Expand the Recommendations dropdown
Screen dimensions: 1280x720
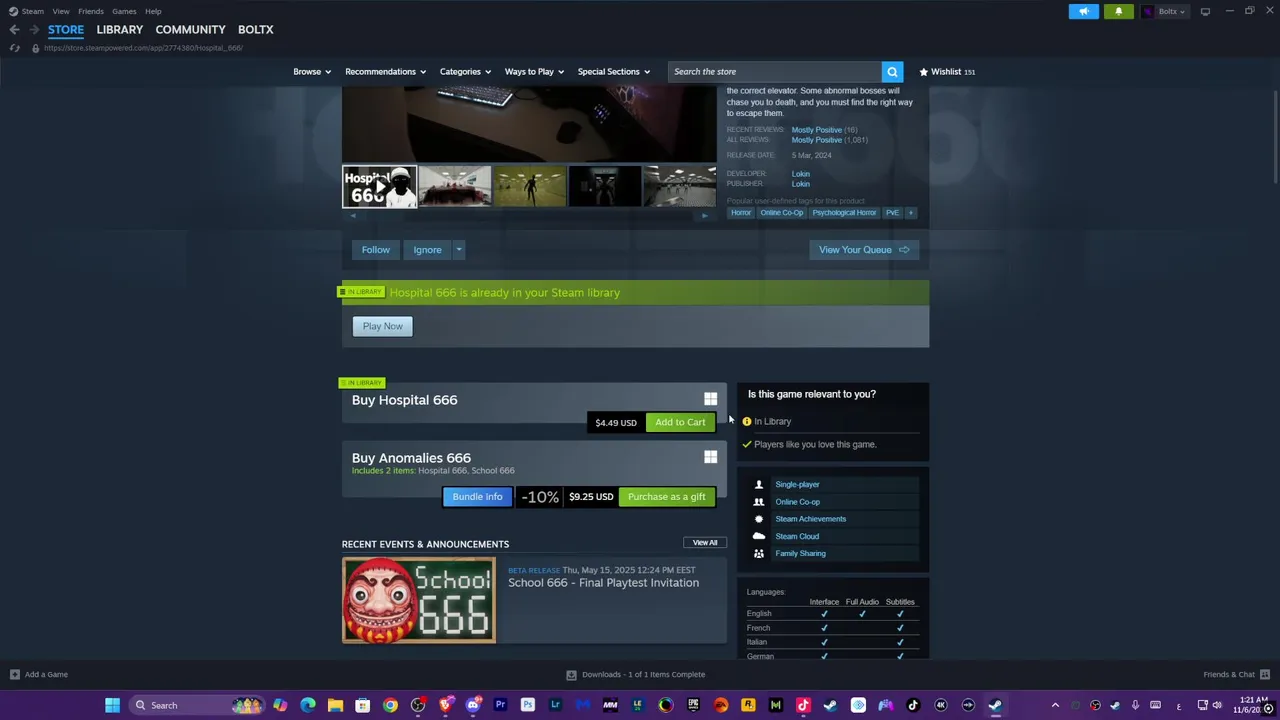[x=385, y=72]
